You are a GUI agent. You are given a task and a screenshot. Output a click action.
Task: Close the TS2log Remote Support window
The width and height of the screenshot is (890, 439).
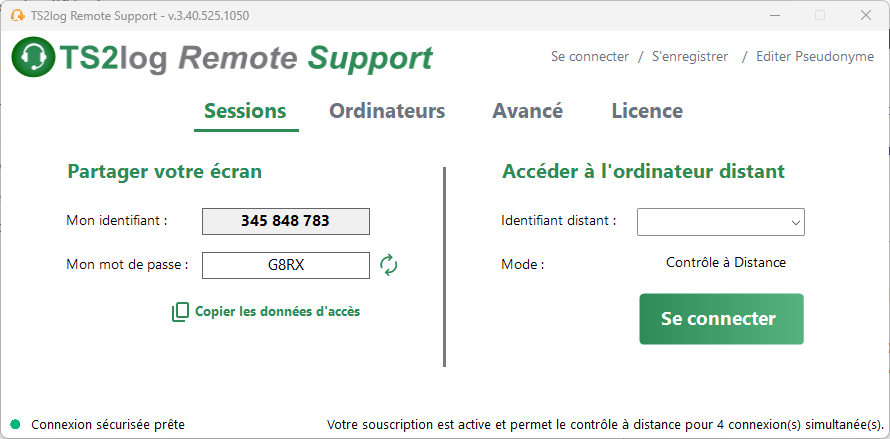[x=866, y=16]
